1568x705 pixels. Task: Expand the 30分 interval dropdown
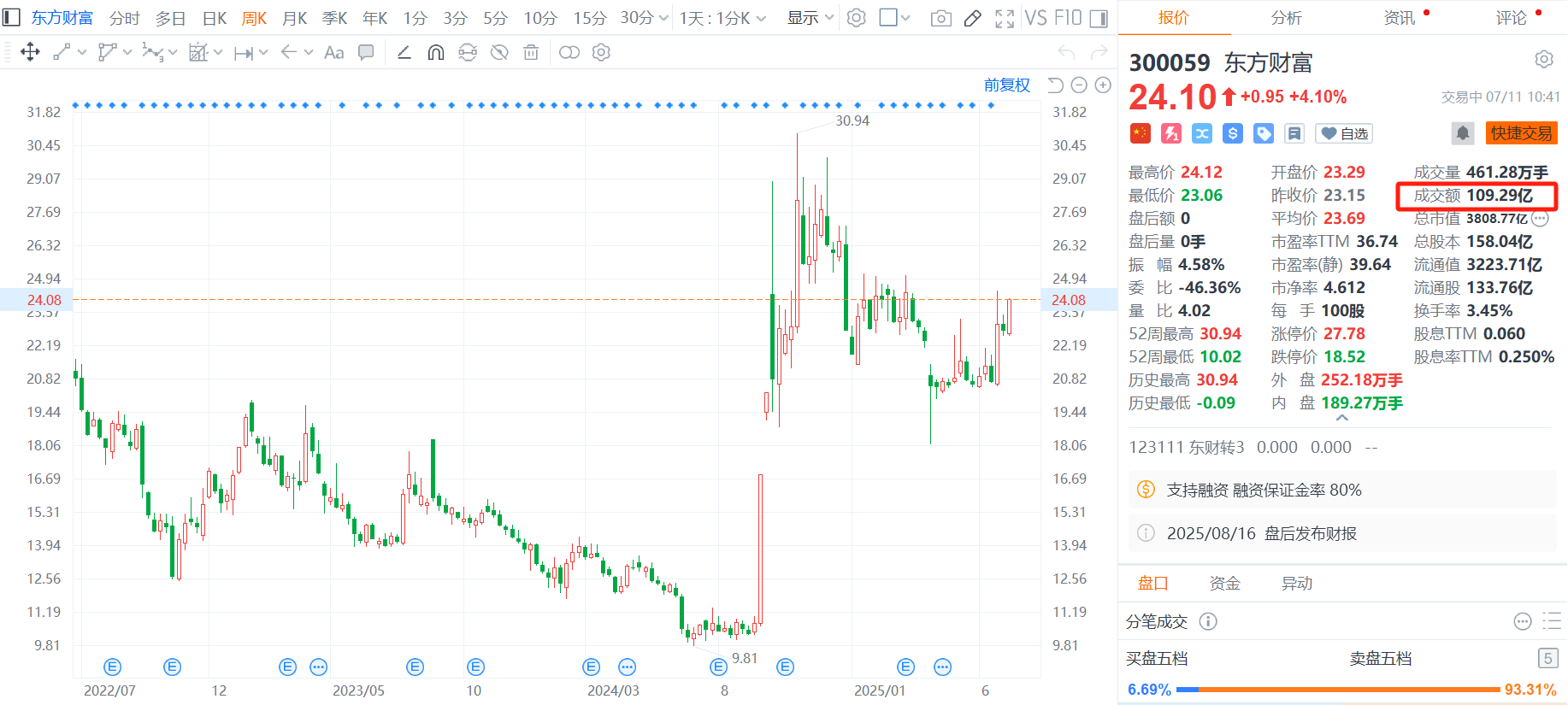[x=663, y=18]
